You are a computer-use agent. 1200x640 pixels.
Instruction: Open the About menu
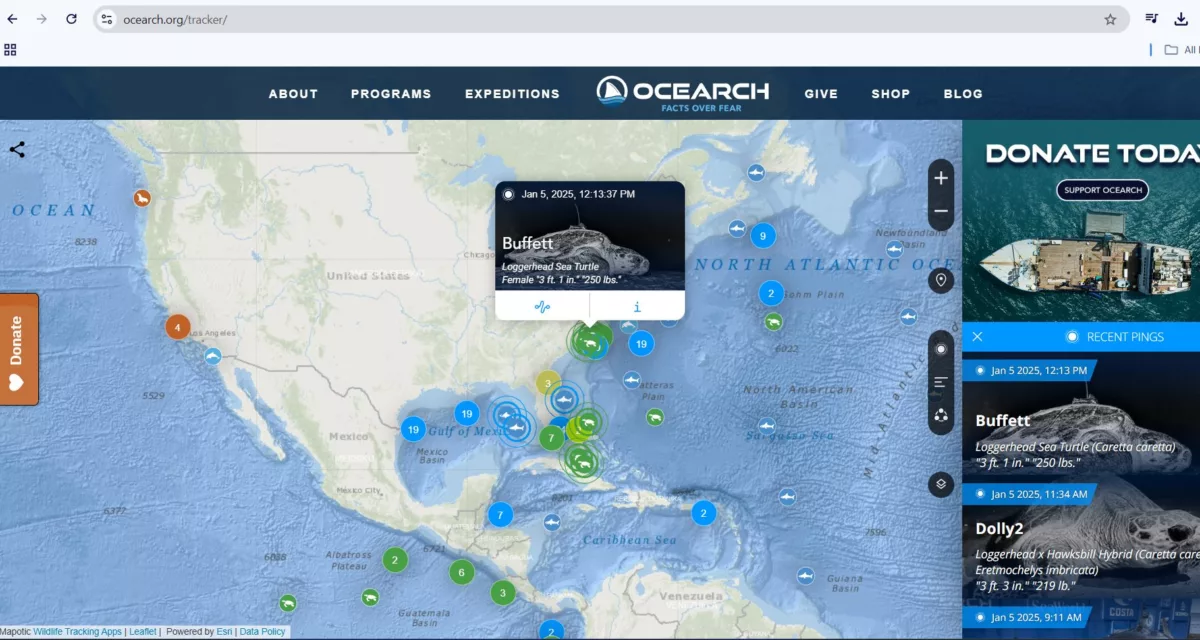pyautogui.click(x=293, y=94)
